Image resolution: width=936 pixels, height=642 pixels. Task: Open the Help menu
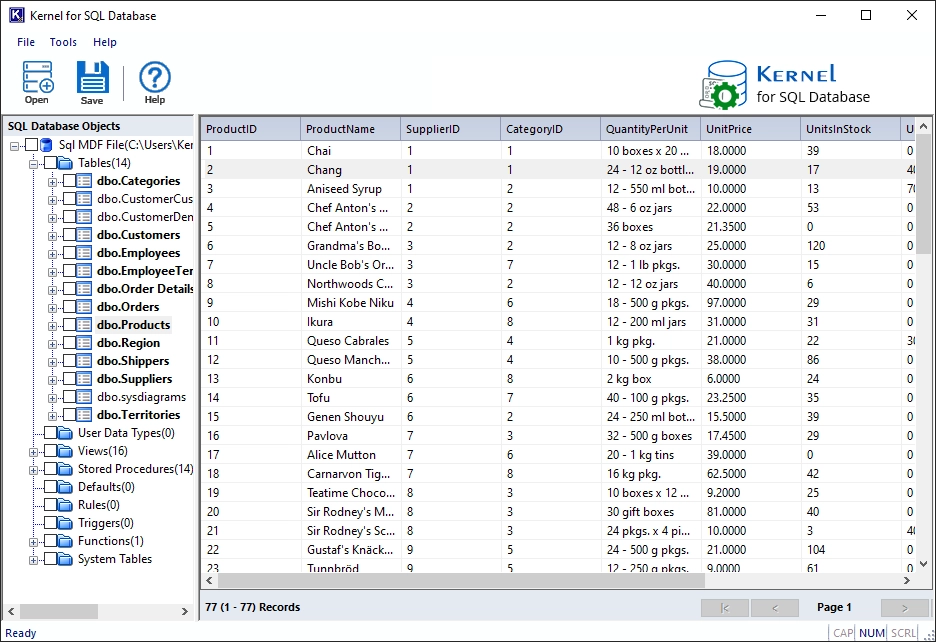(x=104, y=42)
